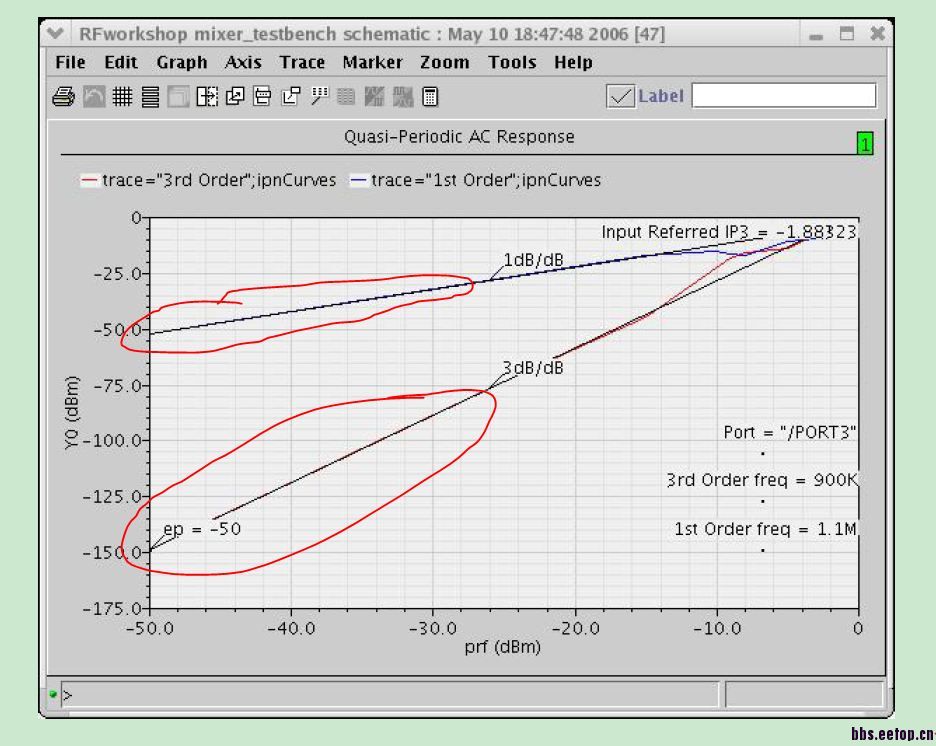Click the "3rd Order freq = 900K" annotation
The width and height of the screenshot is (936, 746).
pyautogui.click(x=762, y=480)
